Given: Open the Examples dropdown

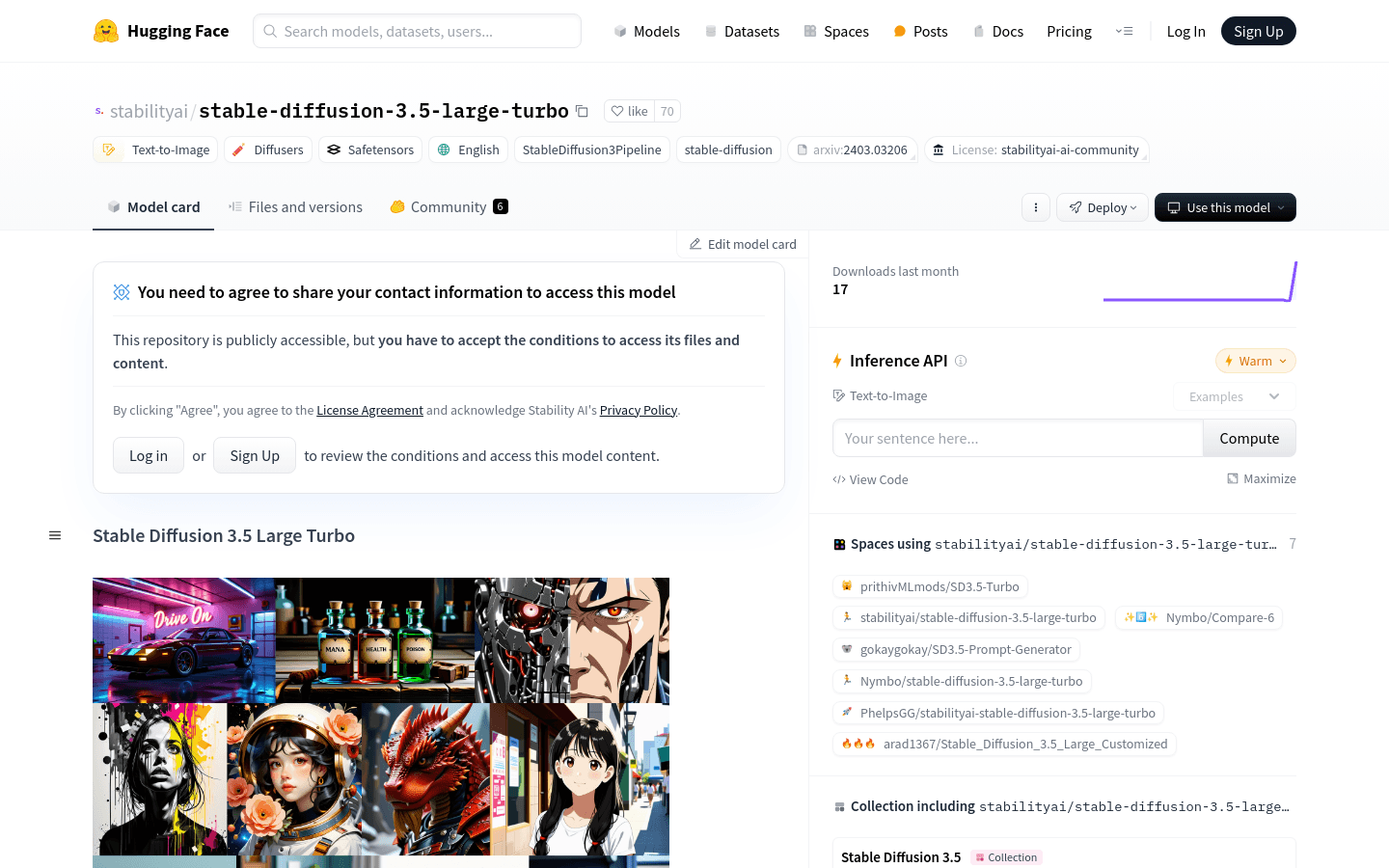Looking at the screenshot, I should coord(1235,396).
